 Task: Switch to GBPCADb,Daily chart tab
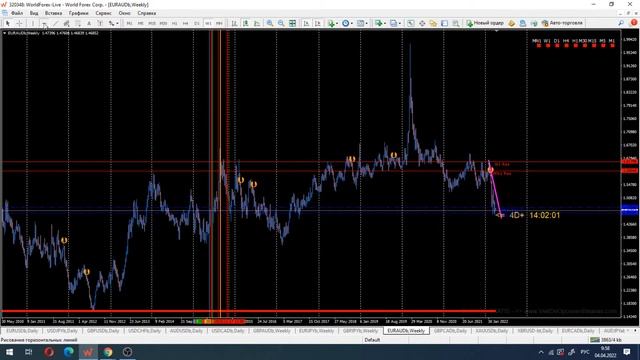[450, 331]
